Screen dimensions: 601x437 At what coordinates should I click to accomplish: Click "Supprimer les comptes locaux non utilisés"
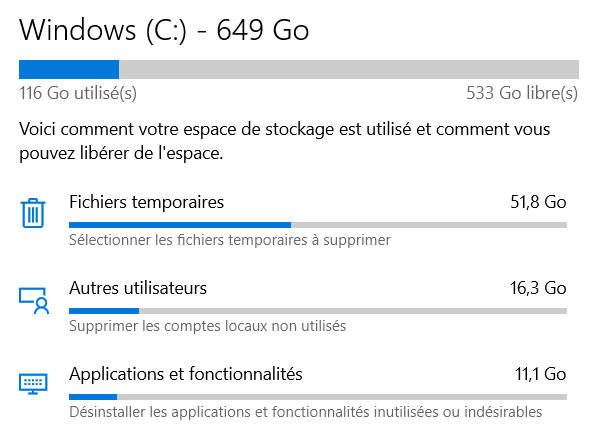(x=207, y=326)
